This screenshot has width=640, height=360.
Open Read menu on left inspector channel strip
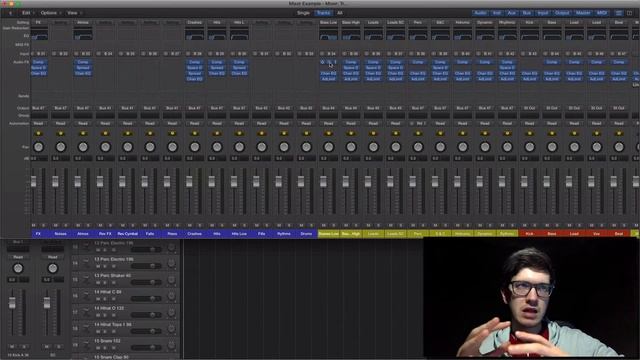(18, 257)
